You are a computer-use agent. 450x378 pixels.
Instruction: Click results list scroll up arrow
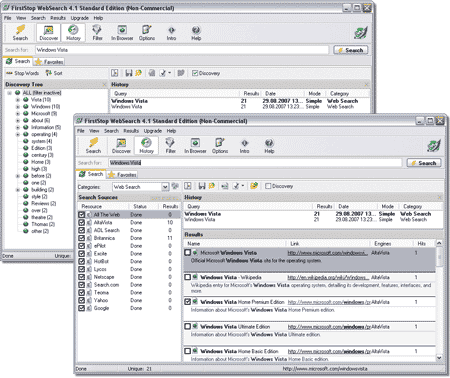pos(439,243)
